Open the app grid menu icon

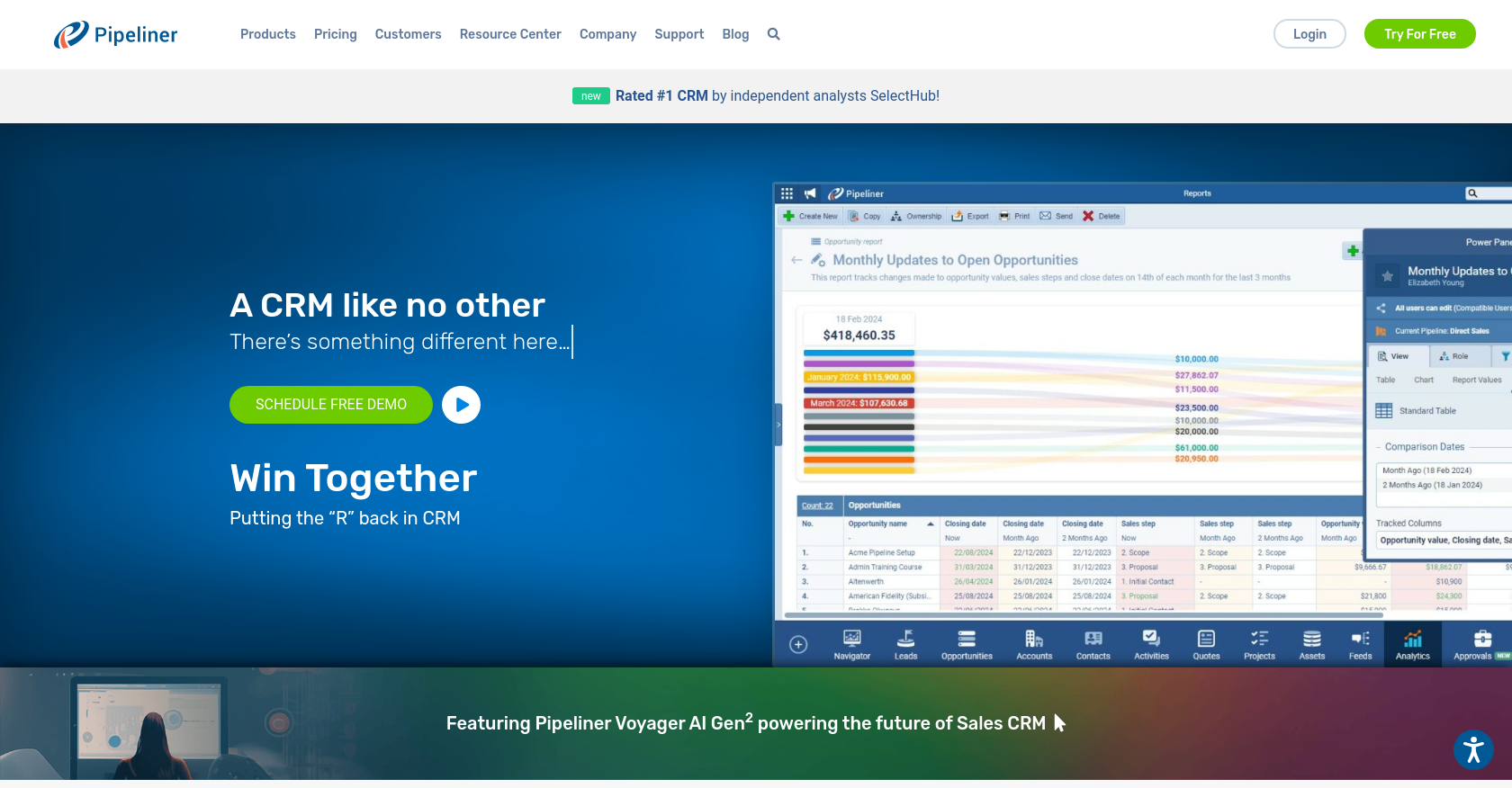pyautogui.click(x=787, y=193)
